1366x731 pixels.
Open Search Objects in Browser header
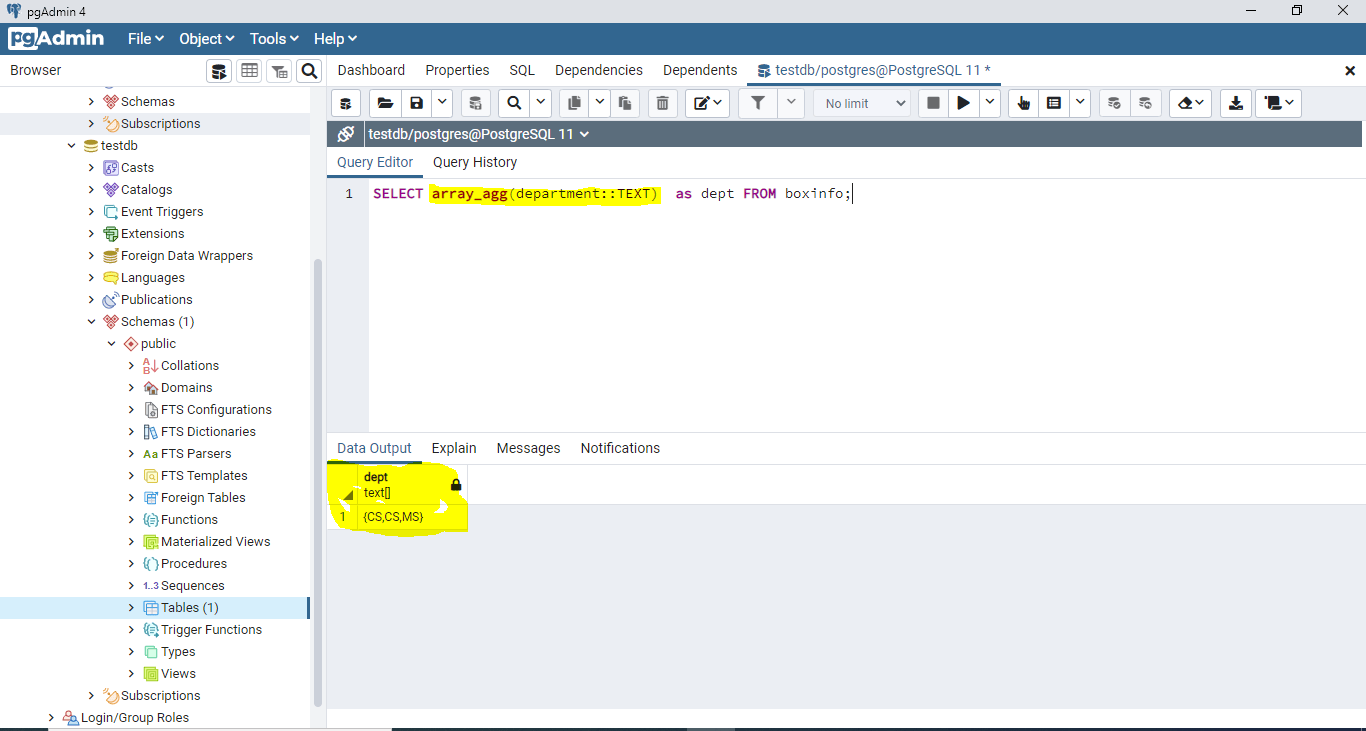(x=309, y=71)
